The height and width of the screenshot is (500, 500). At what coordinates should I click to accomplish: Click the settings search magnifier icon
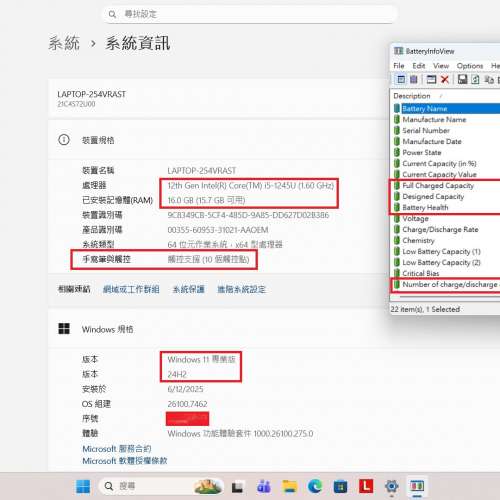pos(112,14)
